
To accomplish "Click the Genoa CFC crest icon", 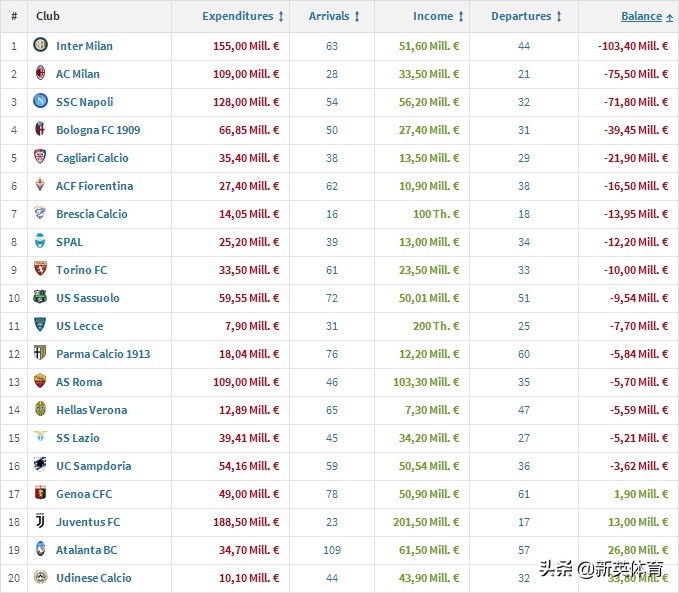I will [41, 494].
